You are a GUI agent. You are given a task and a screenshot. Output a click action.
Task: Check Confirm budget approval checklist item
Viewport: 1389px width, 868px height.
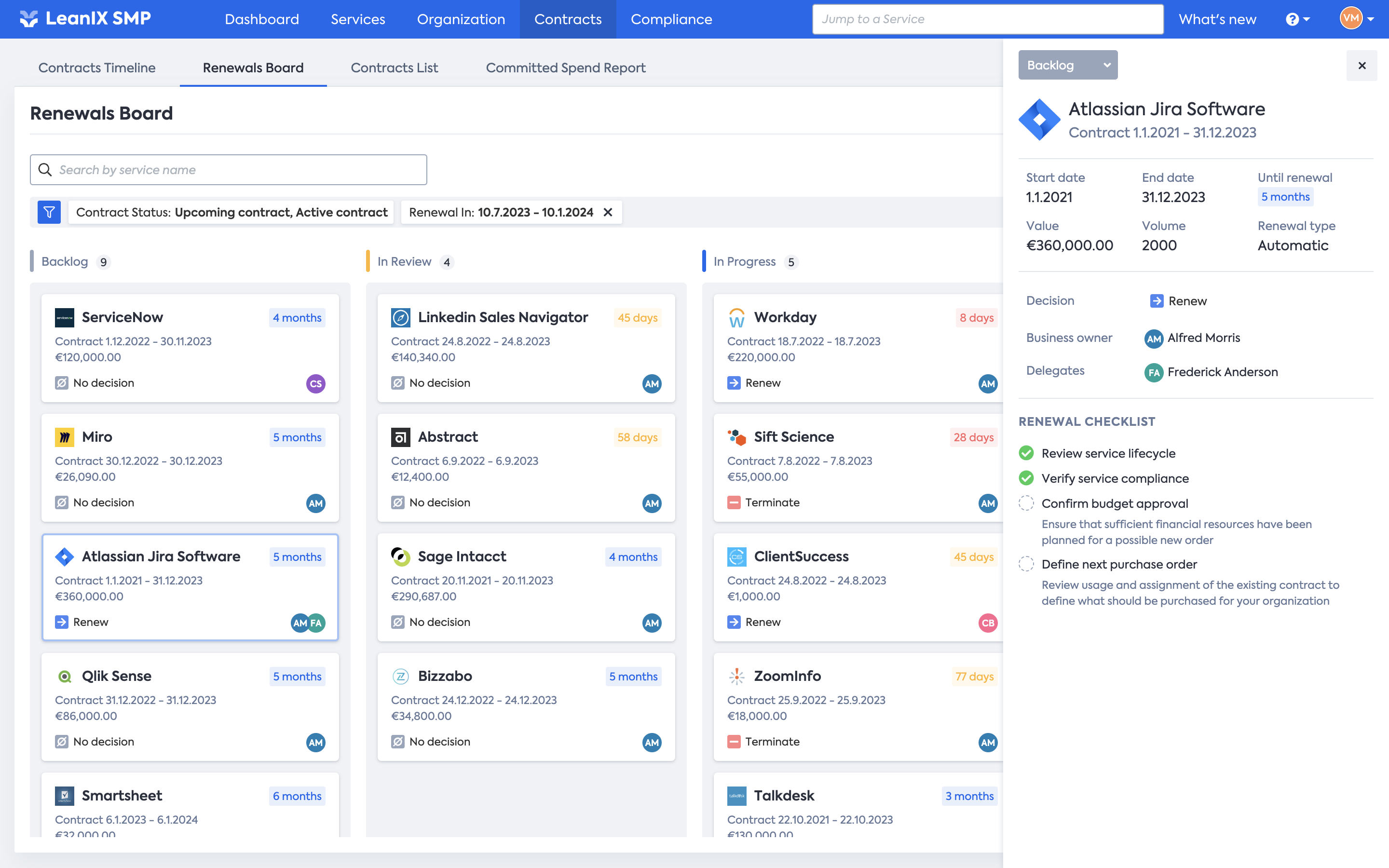click(x=1026, y=503)
